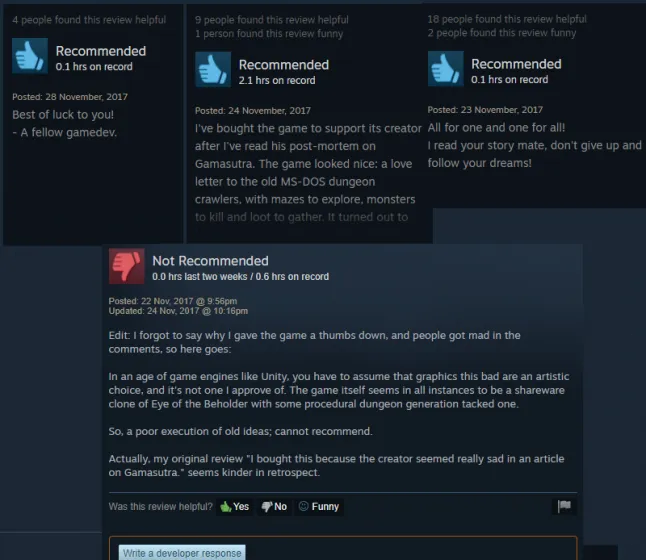The width and height of the screenshot is (646, 560).
Task: Click the Posted: 23 November, 2017 date
Action: click(485, 110)
